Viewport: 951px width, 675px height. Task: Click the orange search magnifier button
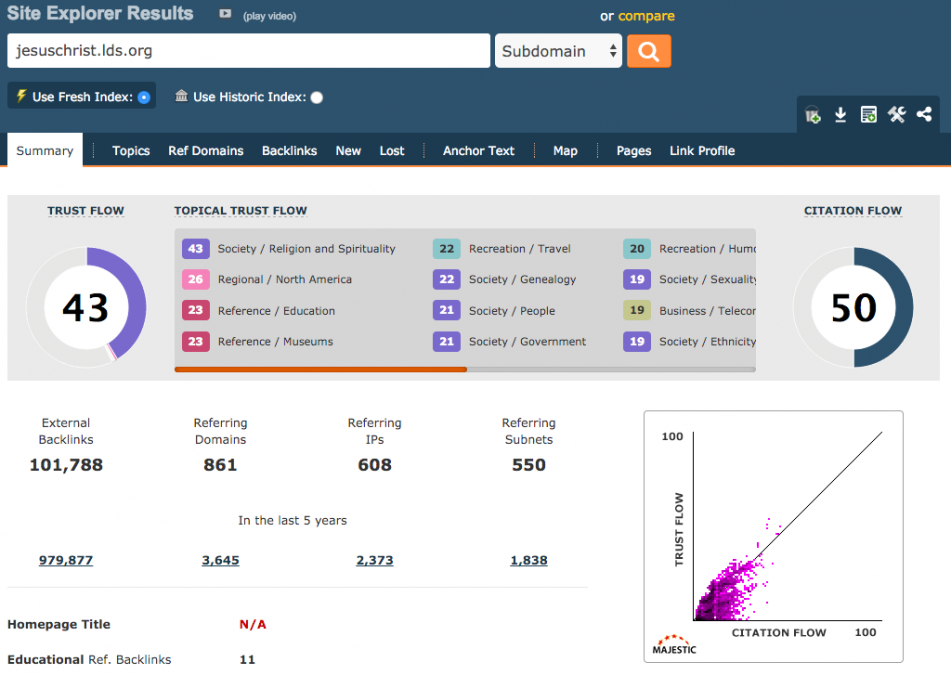tap(649, 51)
